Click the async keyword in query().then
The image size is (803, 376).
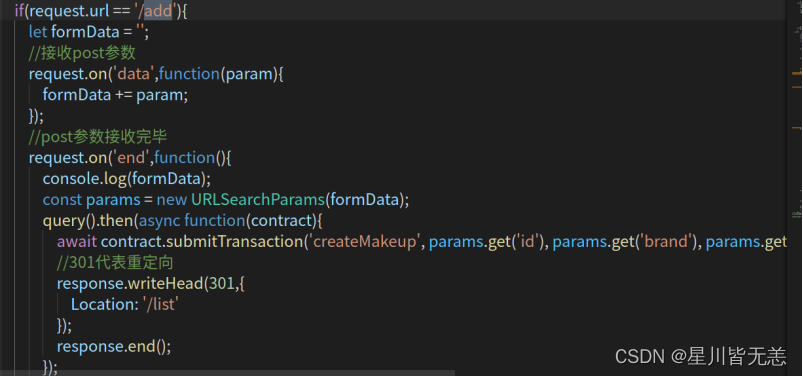[x=160, y=221]
